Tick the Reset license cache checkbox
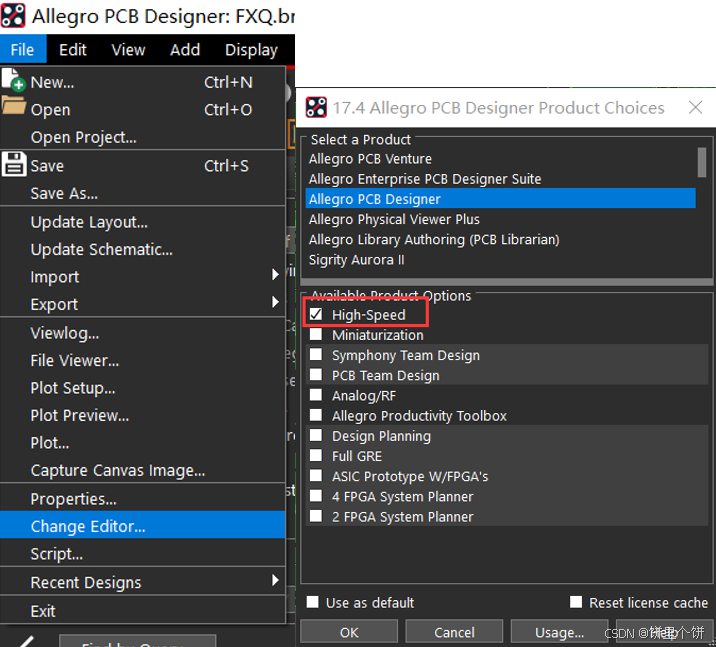This screenshot has width=716, height=647. click(576, 602)
